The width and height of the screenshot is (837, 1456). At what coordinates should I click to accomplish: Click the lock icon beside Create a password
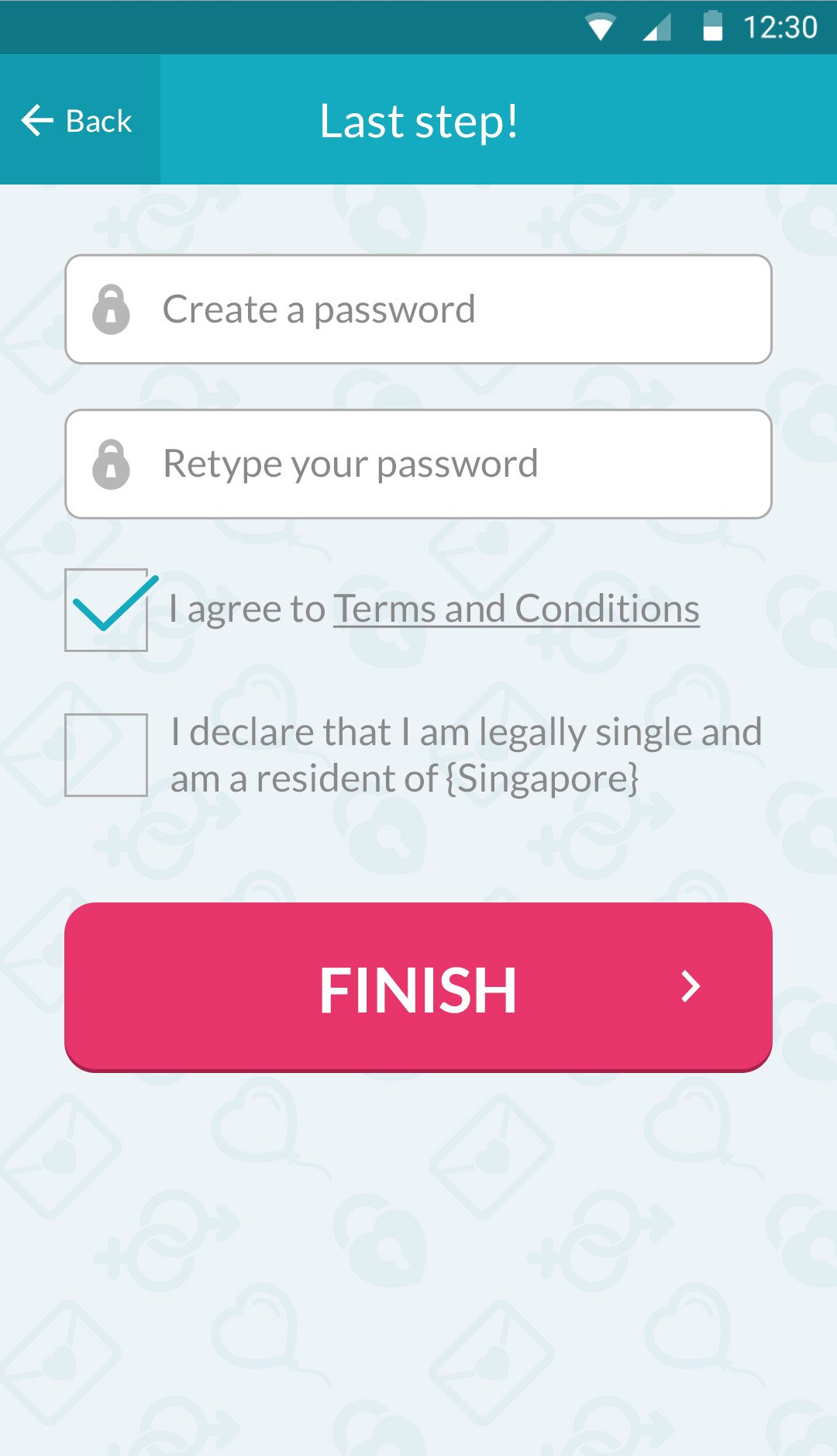point(112,309)
